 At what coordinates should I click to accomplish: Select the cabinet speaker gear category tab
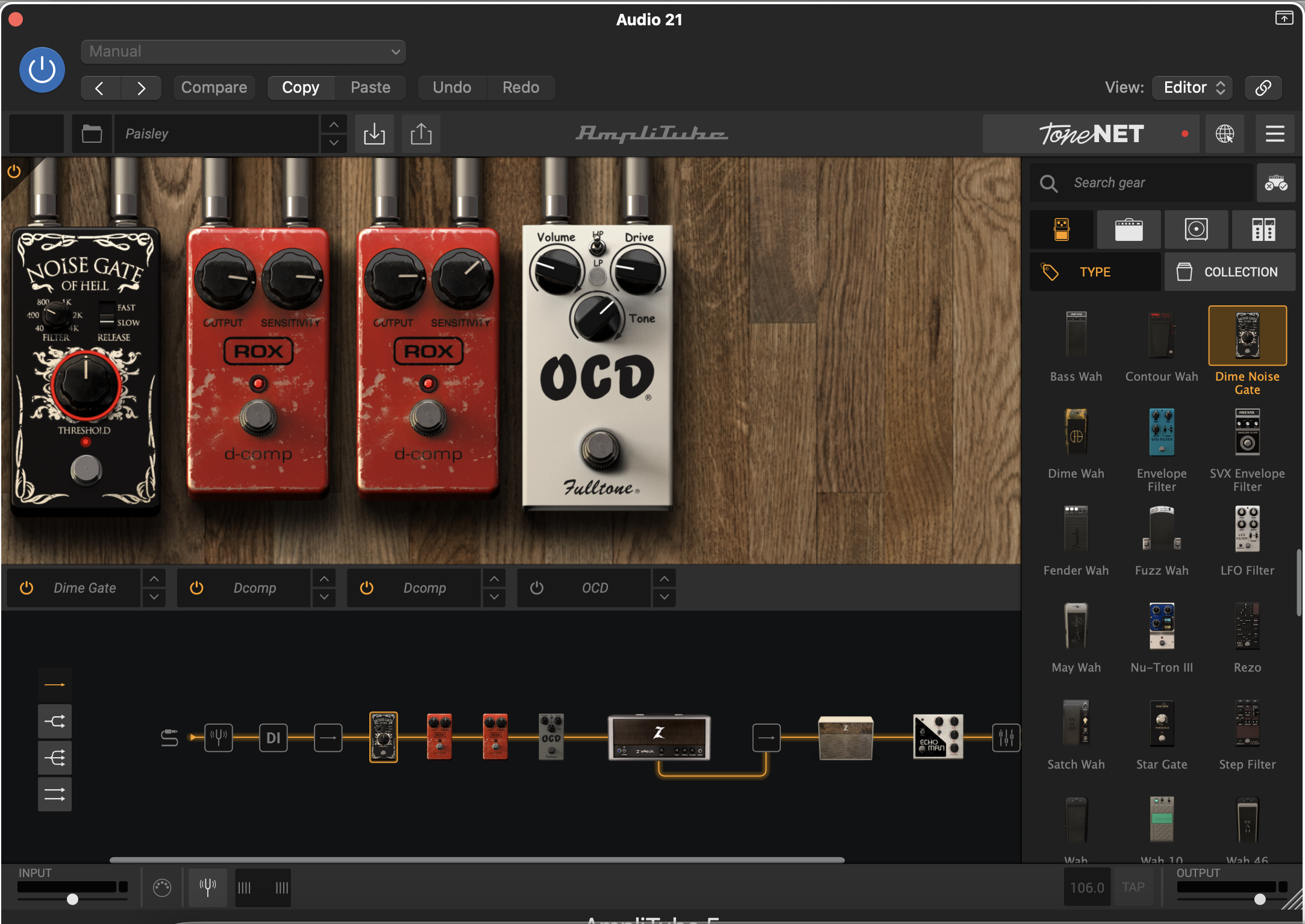pos(1196,229)
